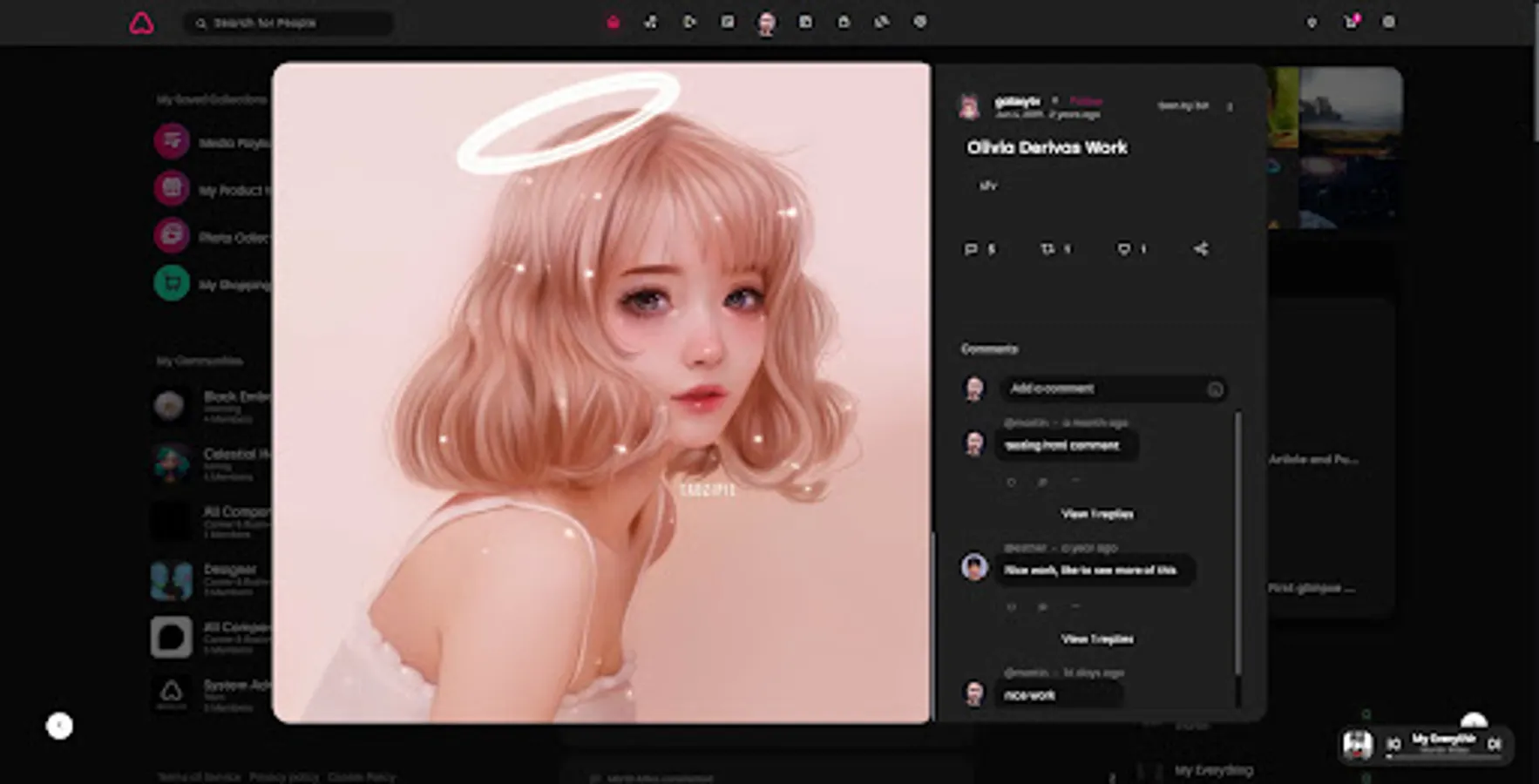Share the post using the share icon
The image size is (1539, 784).
1201,249
